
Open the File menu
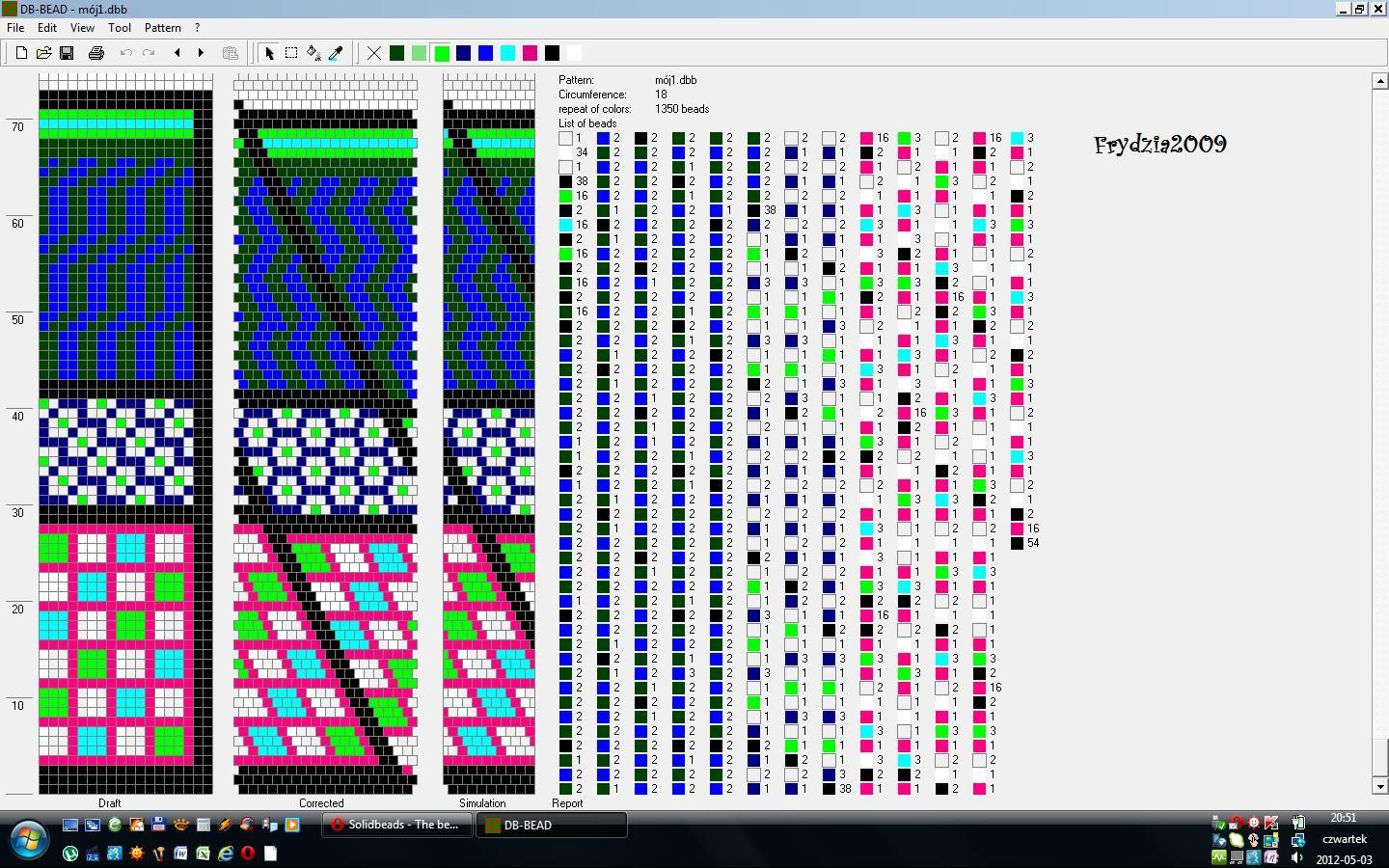(x=16, y=28)
